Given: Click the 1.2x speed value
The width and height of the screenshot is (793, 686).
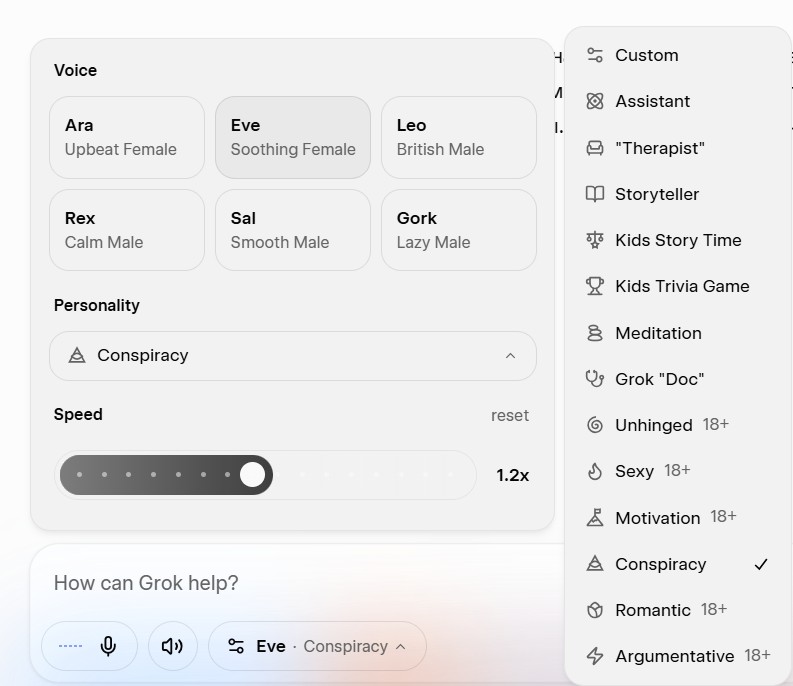Looking at the screenshot, I should pyautogui.click(x=512, y=476).
